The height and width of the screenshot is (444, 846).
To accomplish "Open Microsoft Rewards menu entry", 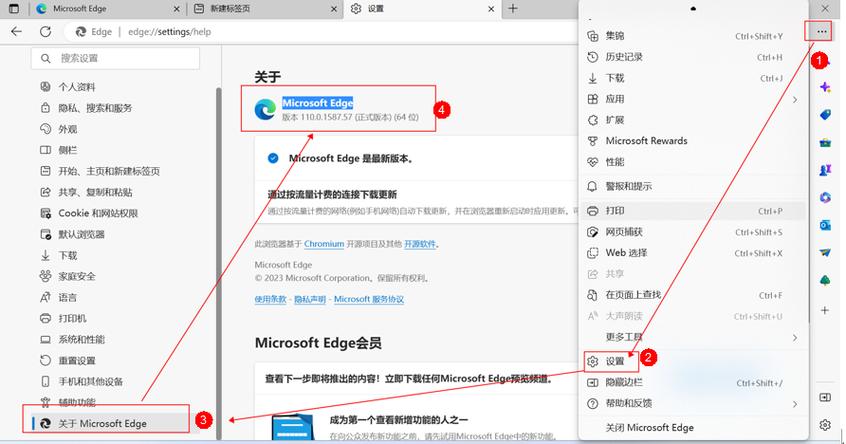I will tap(694, 141).
